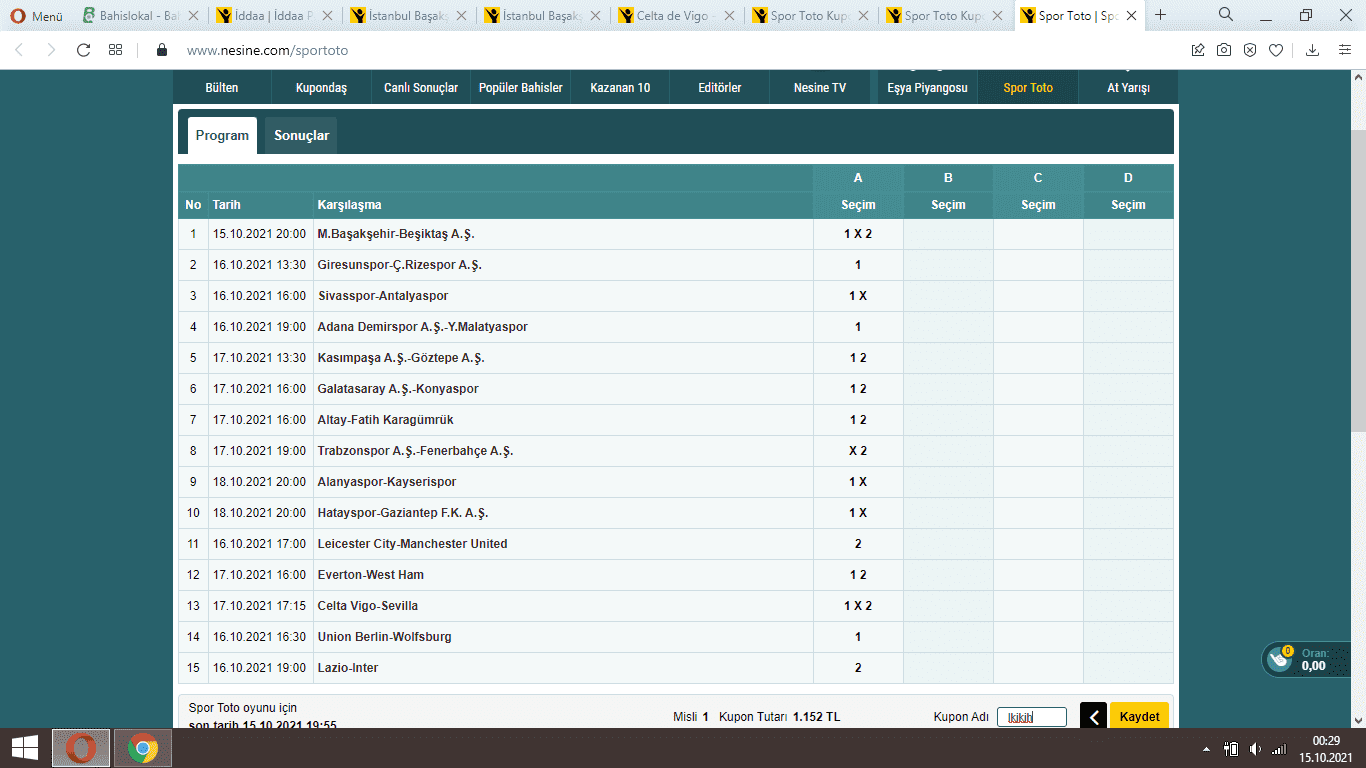The image size is (1366, 768).
Task: Go forward with browser forward arrow
Action: [51, 50]
